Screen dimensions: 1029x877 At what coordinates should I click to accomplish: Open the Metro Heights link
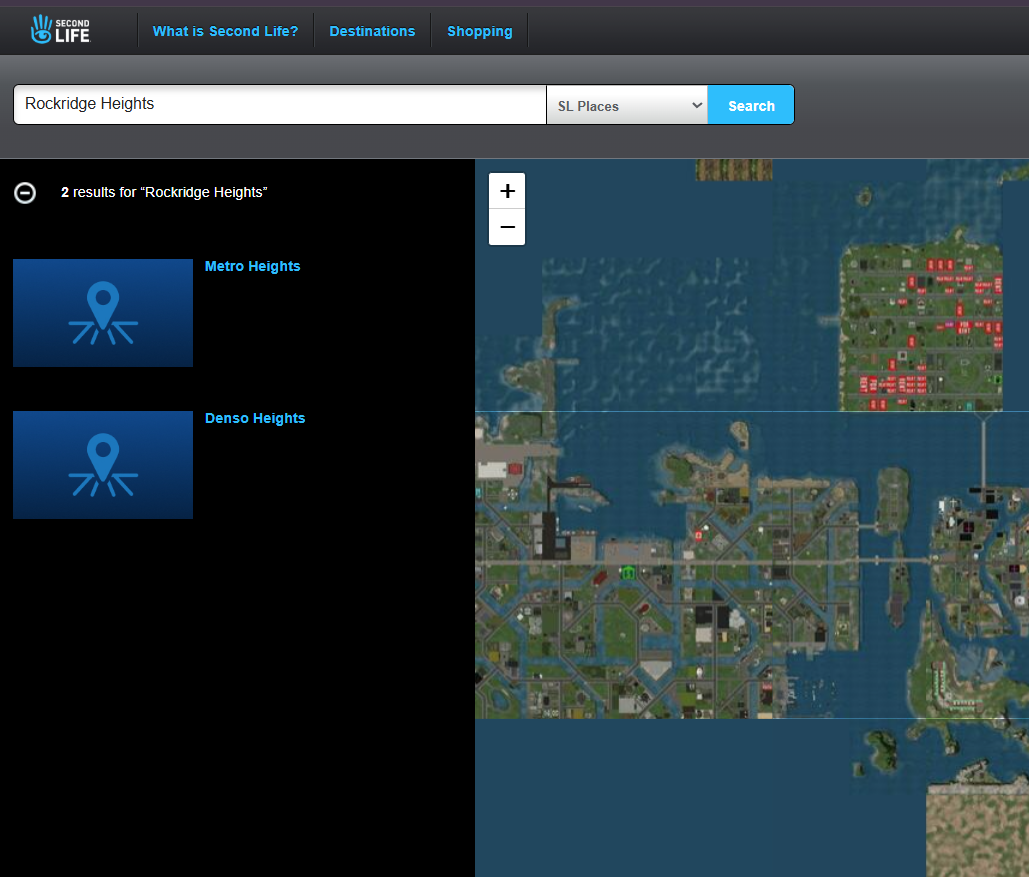[x=253, y=267]
